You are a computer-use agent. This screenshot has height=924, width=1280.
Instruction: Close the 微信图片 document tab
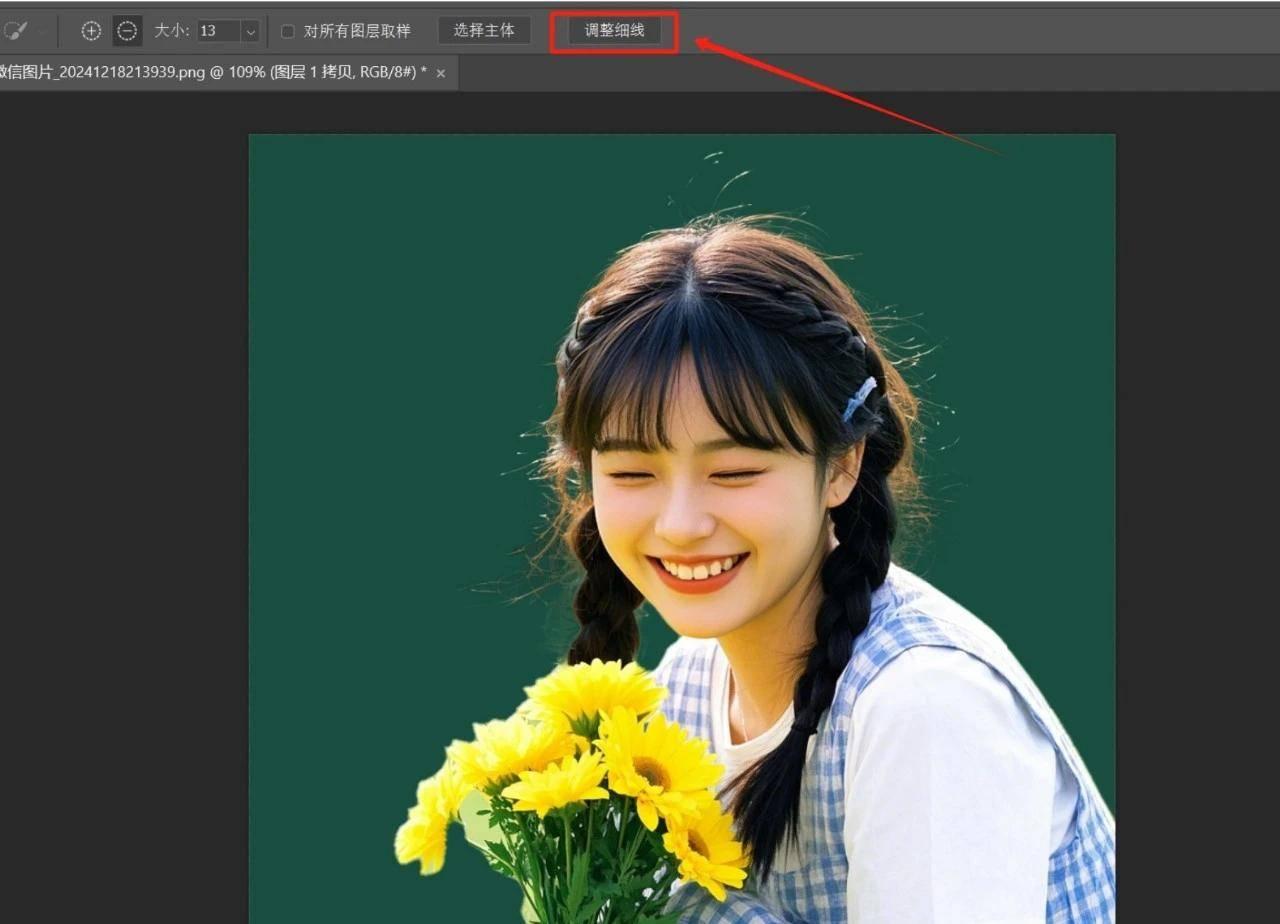(441, 72)
